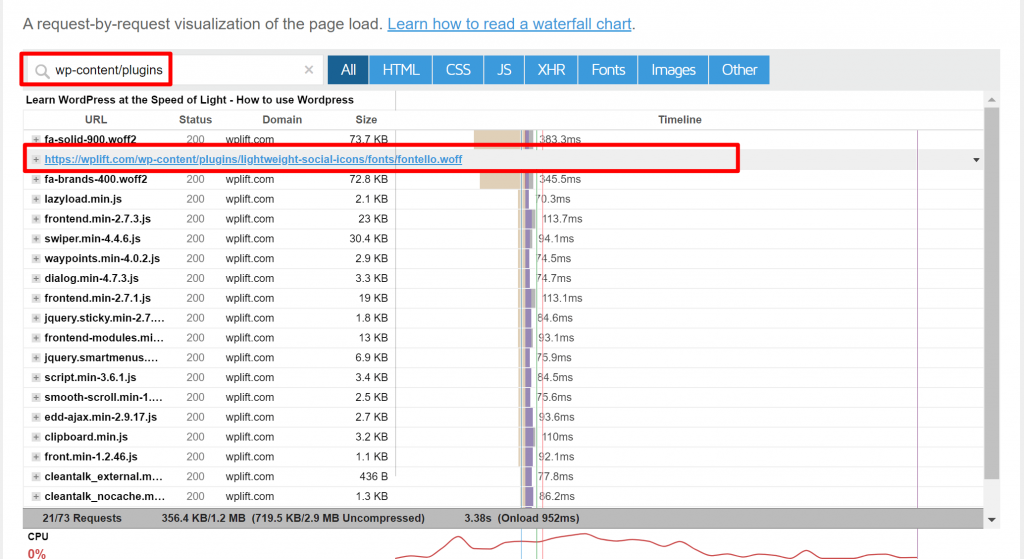This screenshot has height=559, width=1024.
Task: Click the vertical scrollbar thumb
Action: [991, 294]
